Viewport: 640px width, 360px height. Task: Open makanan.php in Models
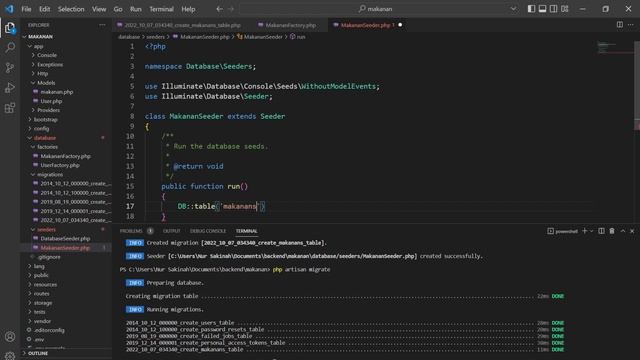(x=67, y=92)
